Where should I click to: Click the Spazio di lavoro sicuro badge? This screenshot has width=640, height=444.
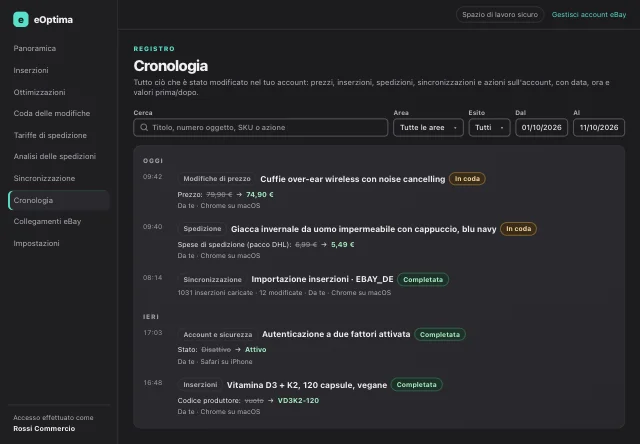click(x=500, y=15)
